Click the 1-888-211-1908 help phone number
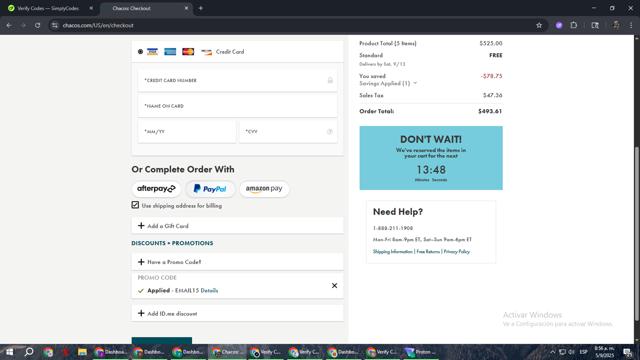The image size is (640, 360). point(393,228)
